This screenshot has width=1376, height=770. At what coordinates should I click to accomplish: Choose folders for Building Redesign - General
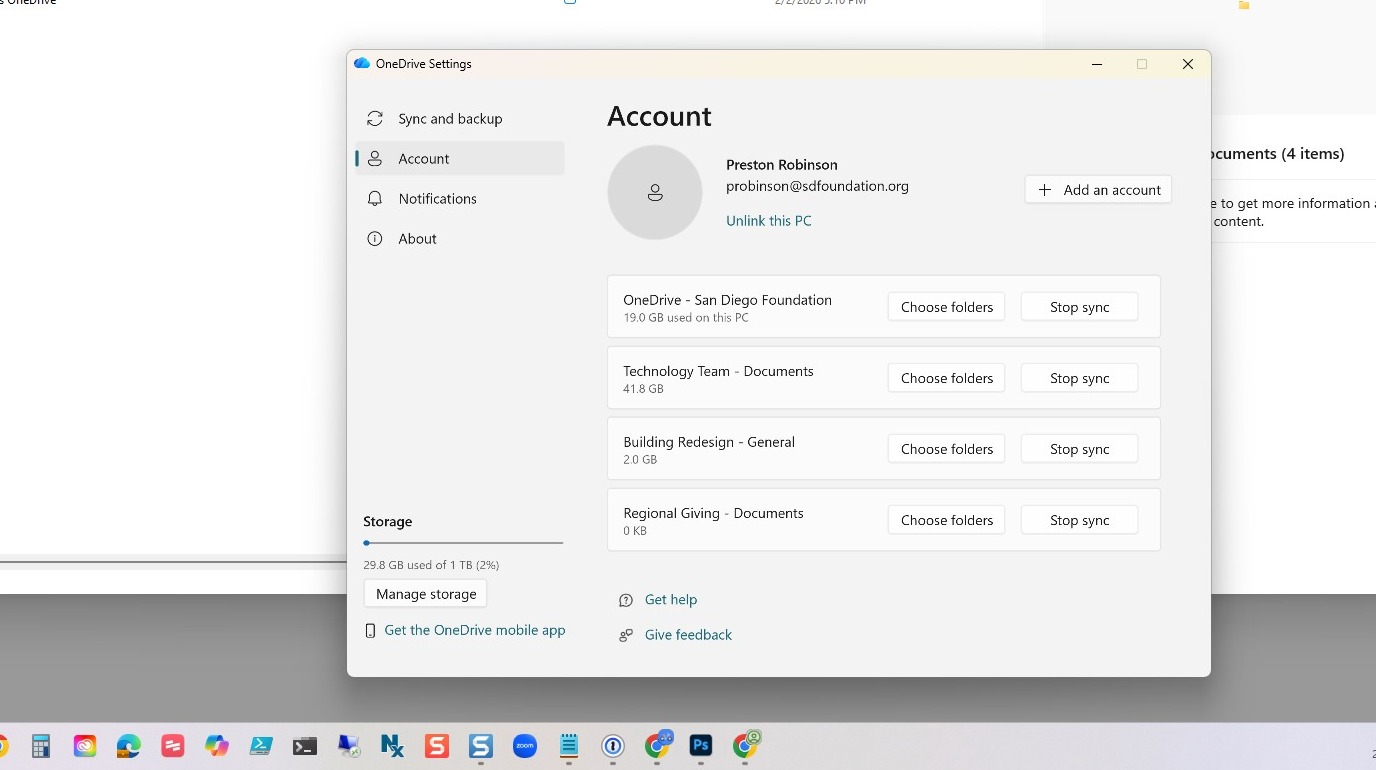tap(946, 449)
